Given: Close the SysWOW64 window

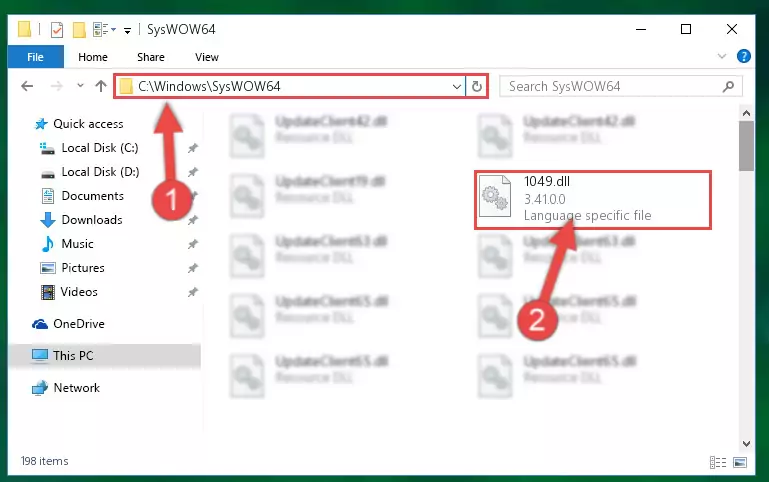Looking at the screenshot, I should 732,29.
